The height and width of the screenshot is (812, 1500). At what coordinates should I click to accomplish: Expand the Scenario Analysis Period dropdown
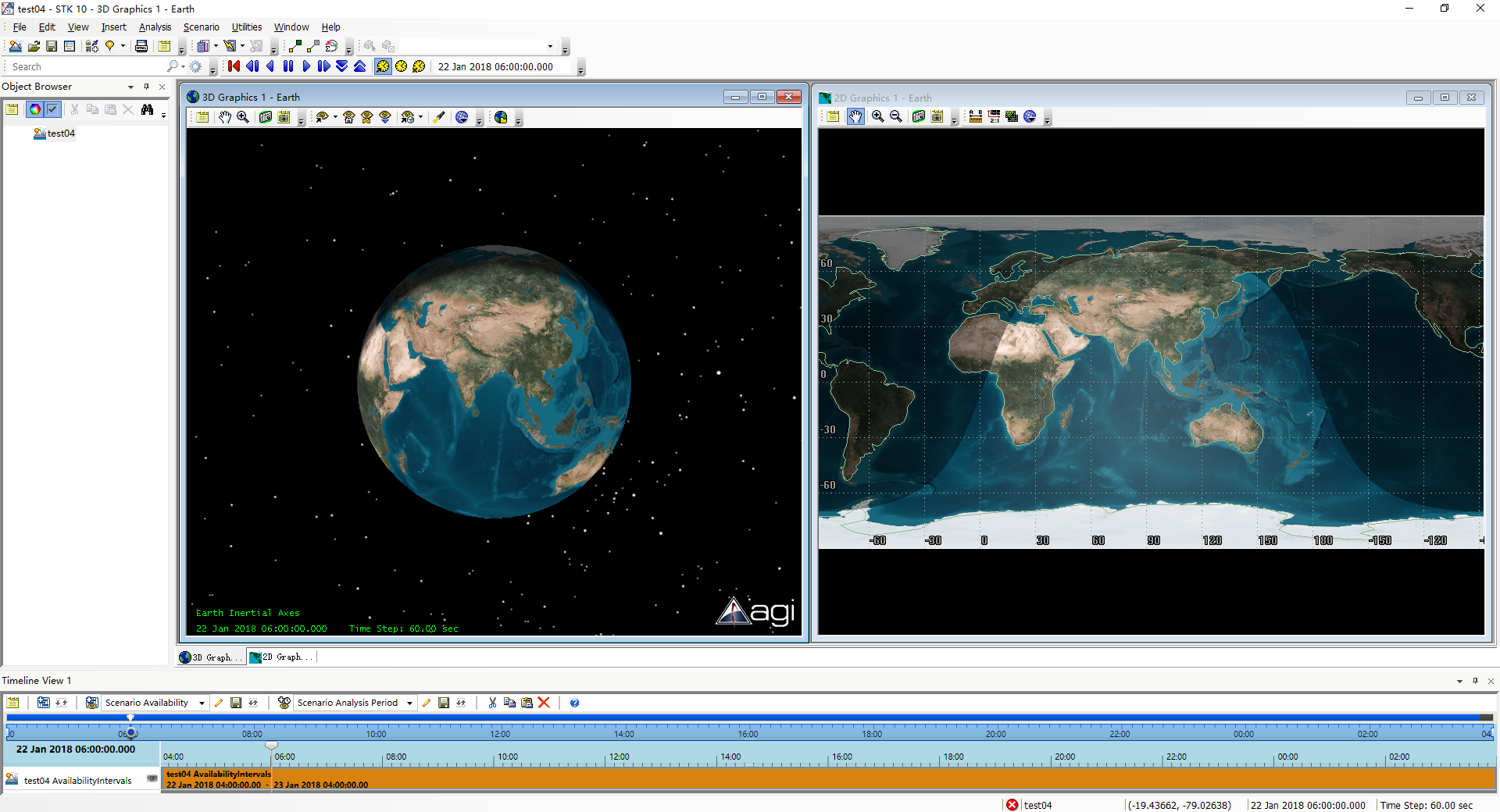pos(409,703)
